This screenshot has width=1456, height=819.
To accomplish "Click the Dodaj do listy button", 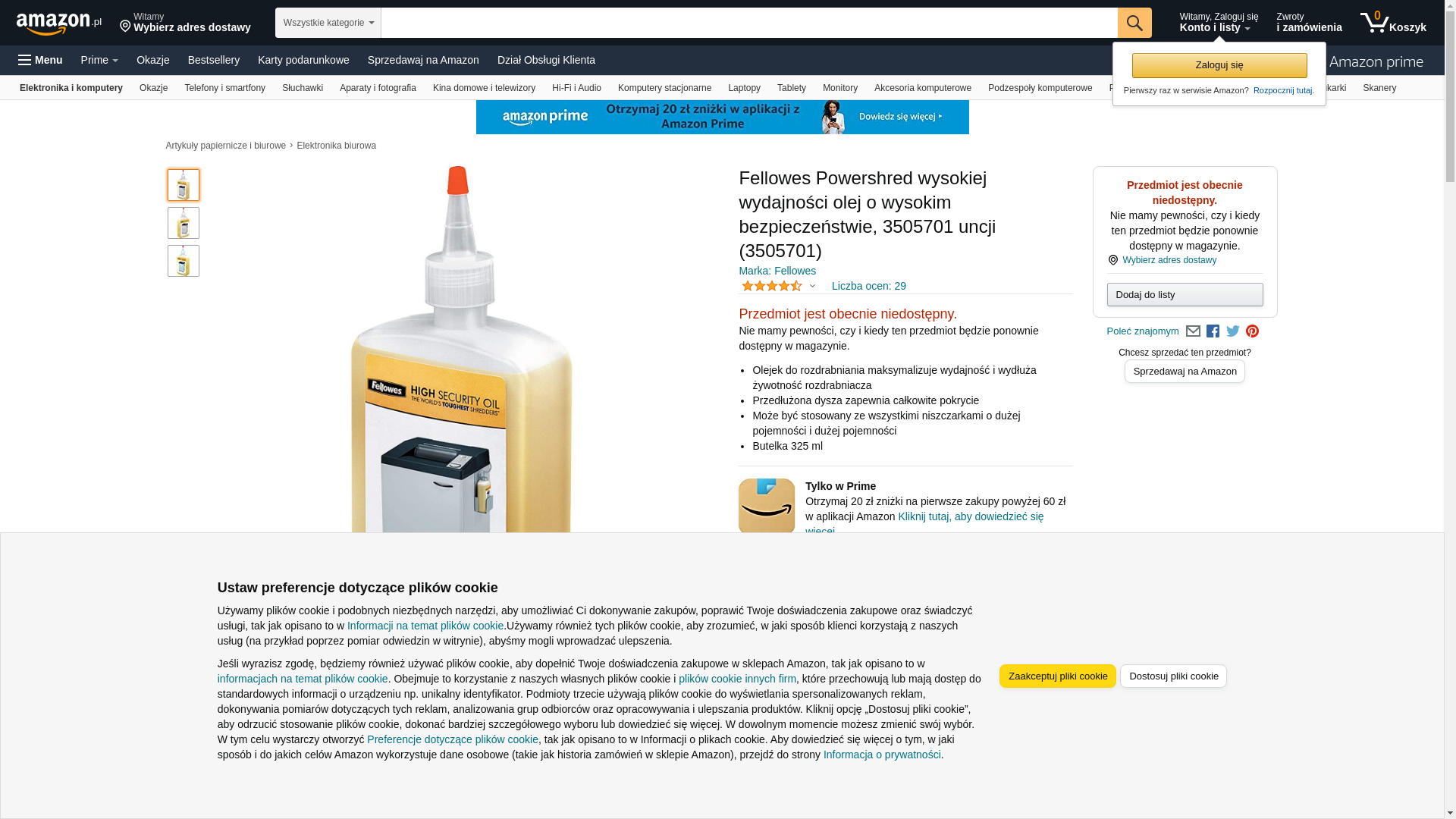I will point(1185,295).
